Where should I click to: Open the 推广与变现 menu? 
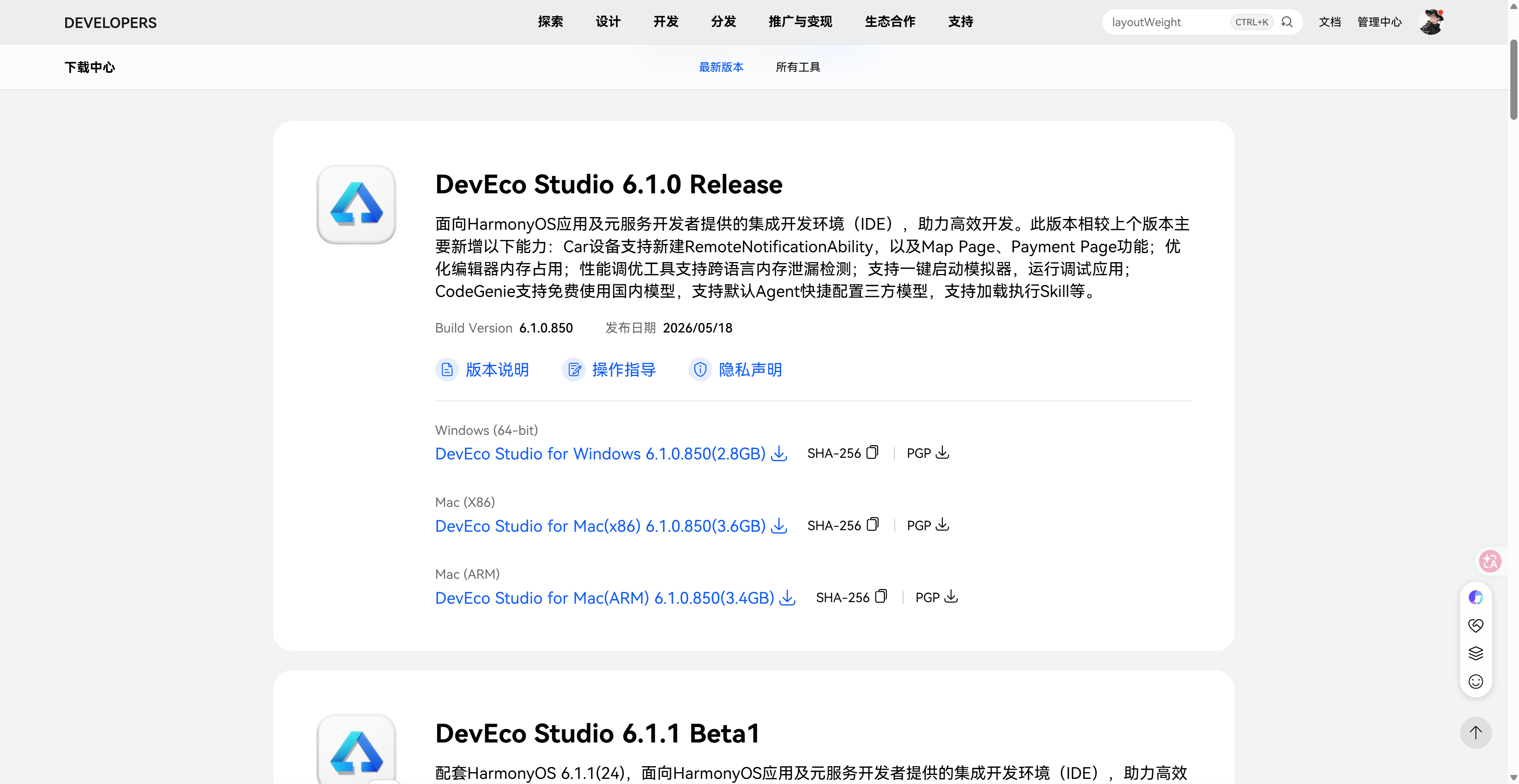[x=800, y=22]
